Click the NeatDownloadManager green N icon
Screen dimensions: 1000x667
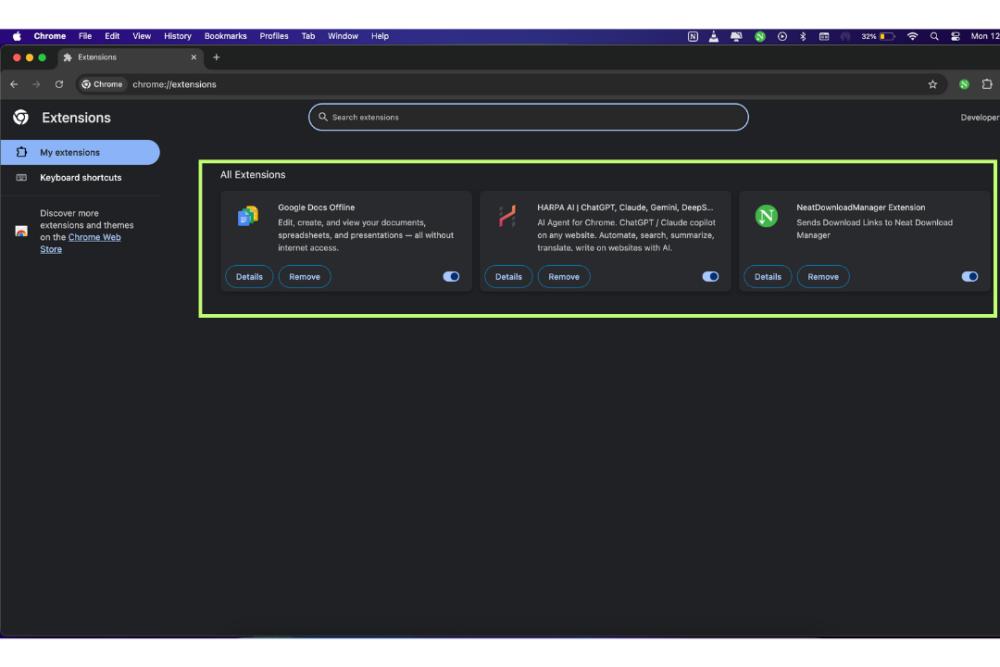click(766, 216)
